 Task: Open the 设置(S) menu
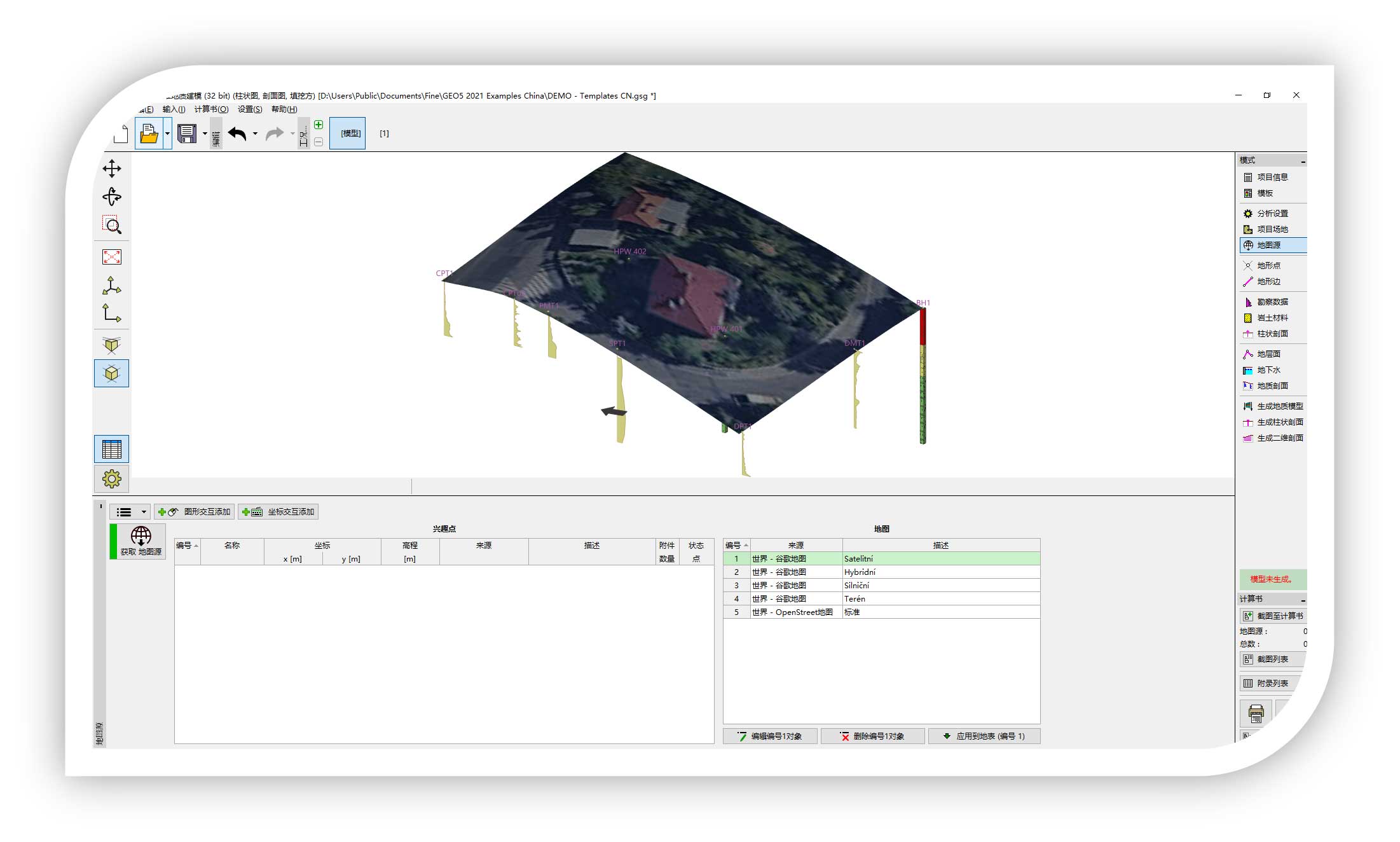click(249, 109)
